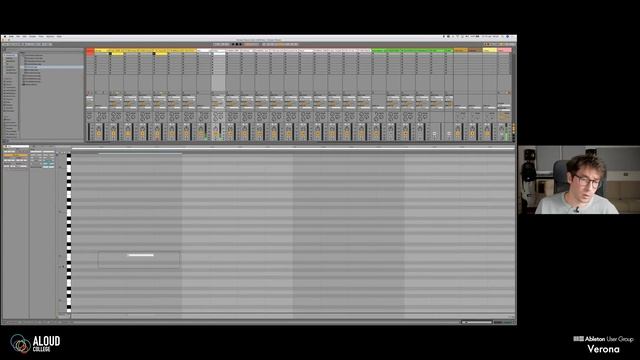Select the highlighted row in the browser list
640x360 pixels.
(52, 67)
